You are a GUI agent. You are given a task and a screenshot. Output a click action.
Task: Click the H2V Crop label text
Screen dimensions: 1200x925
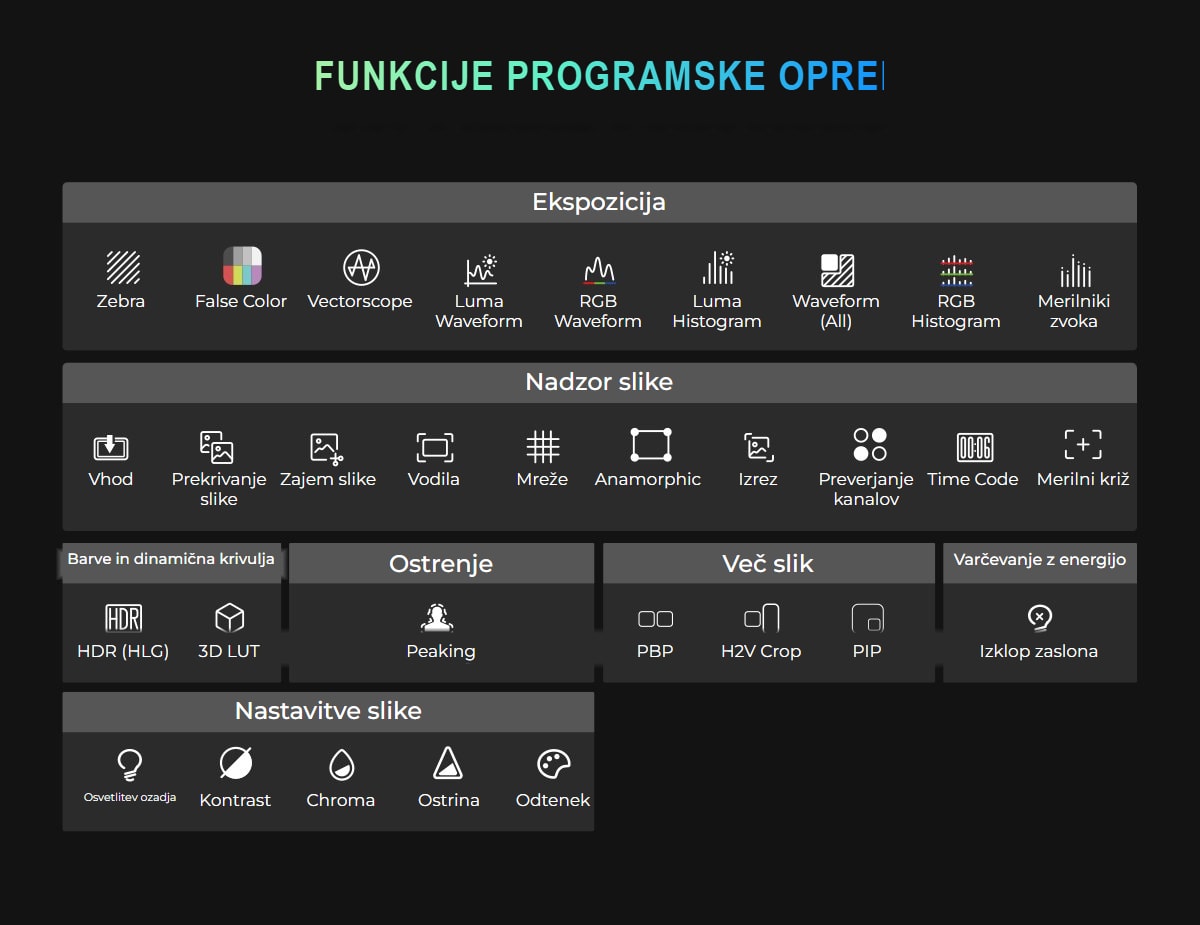(x=761, y=651)
